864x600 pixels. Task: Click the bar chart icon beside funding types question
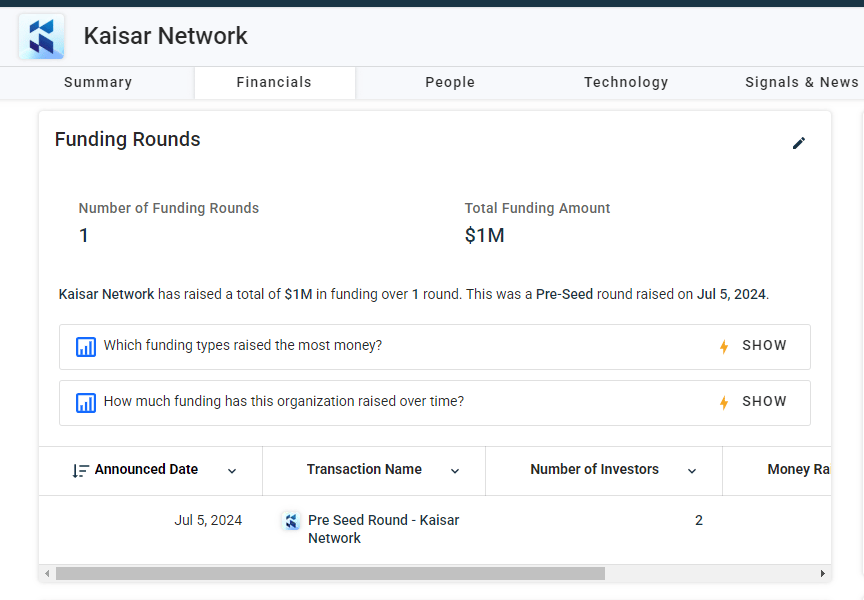pos(86,347)
